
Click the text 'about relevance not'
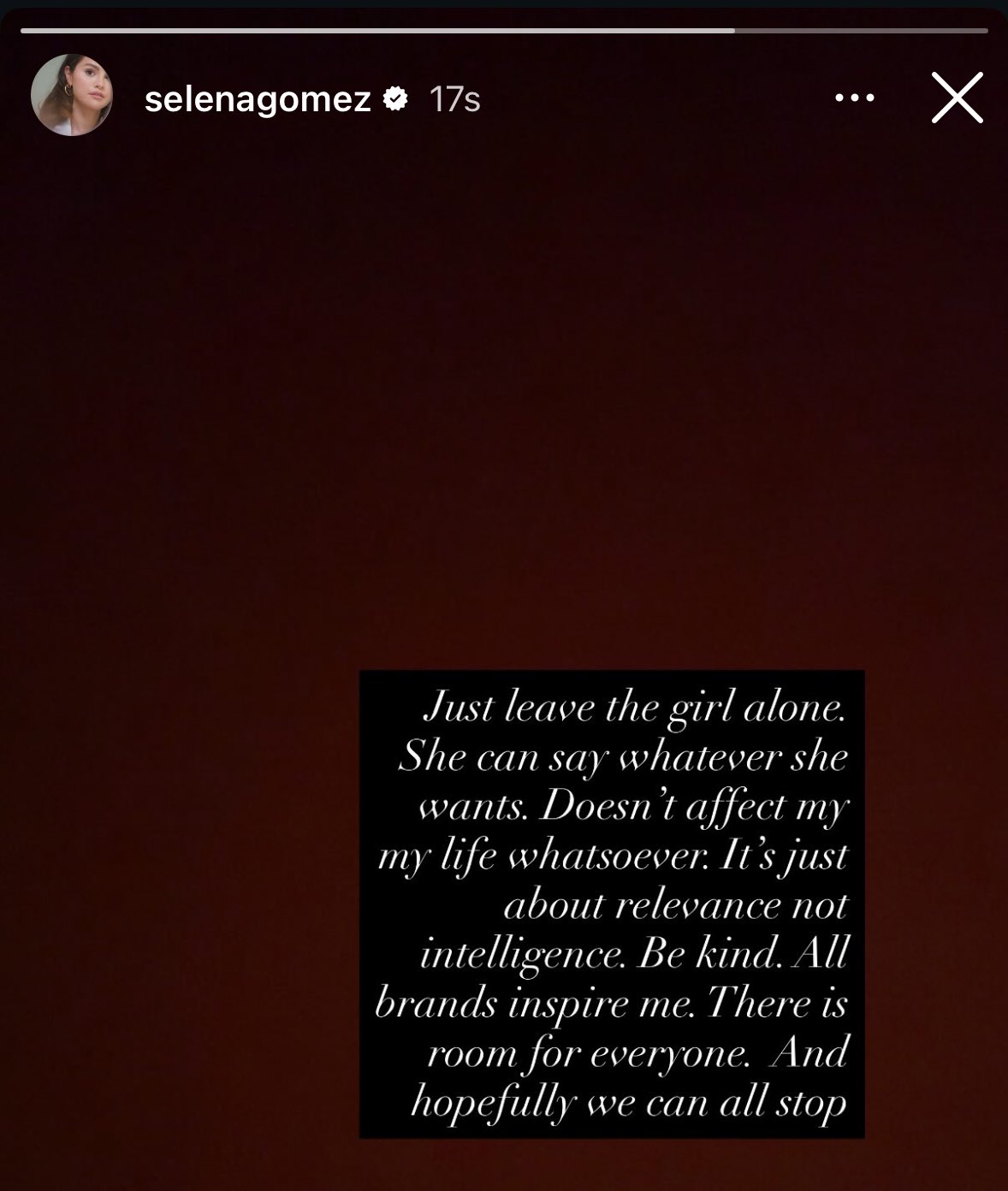(676, 905)
